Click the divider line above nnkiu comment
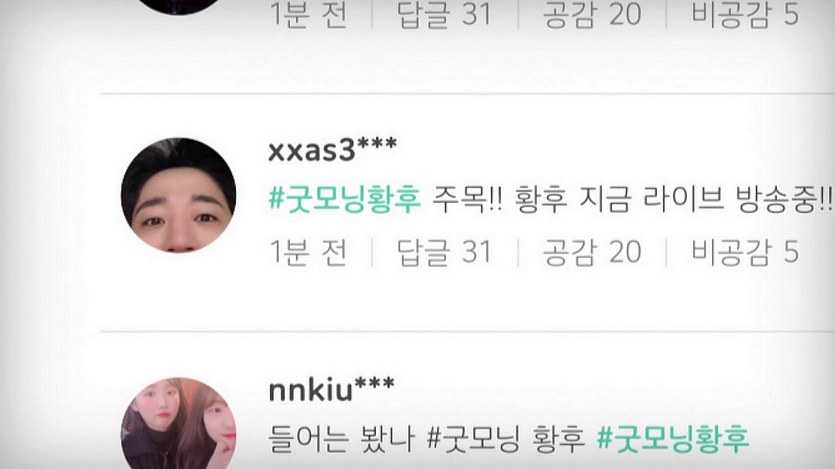This screenshot has width=835, height=469. [468, 332]
